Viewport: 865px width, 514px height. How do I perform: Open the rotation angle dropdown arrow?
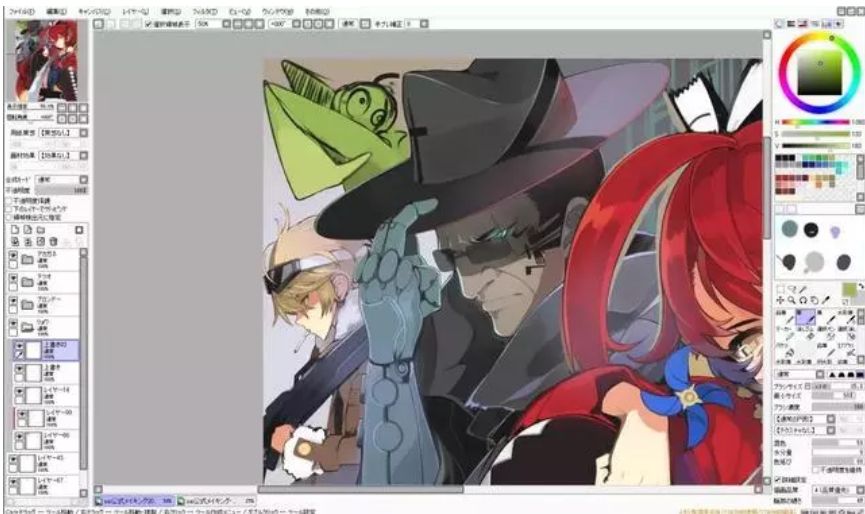[296, 24]
